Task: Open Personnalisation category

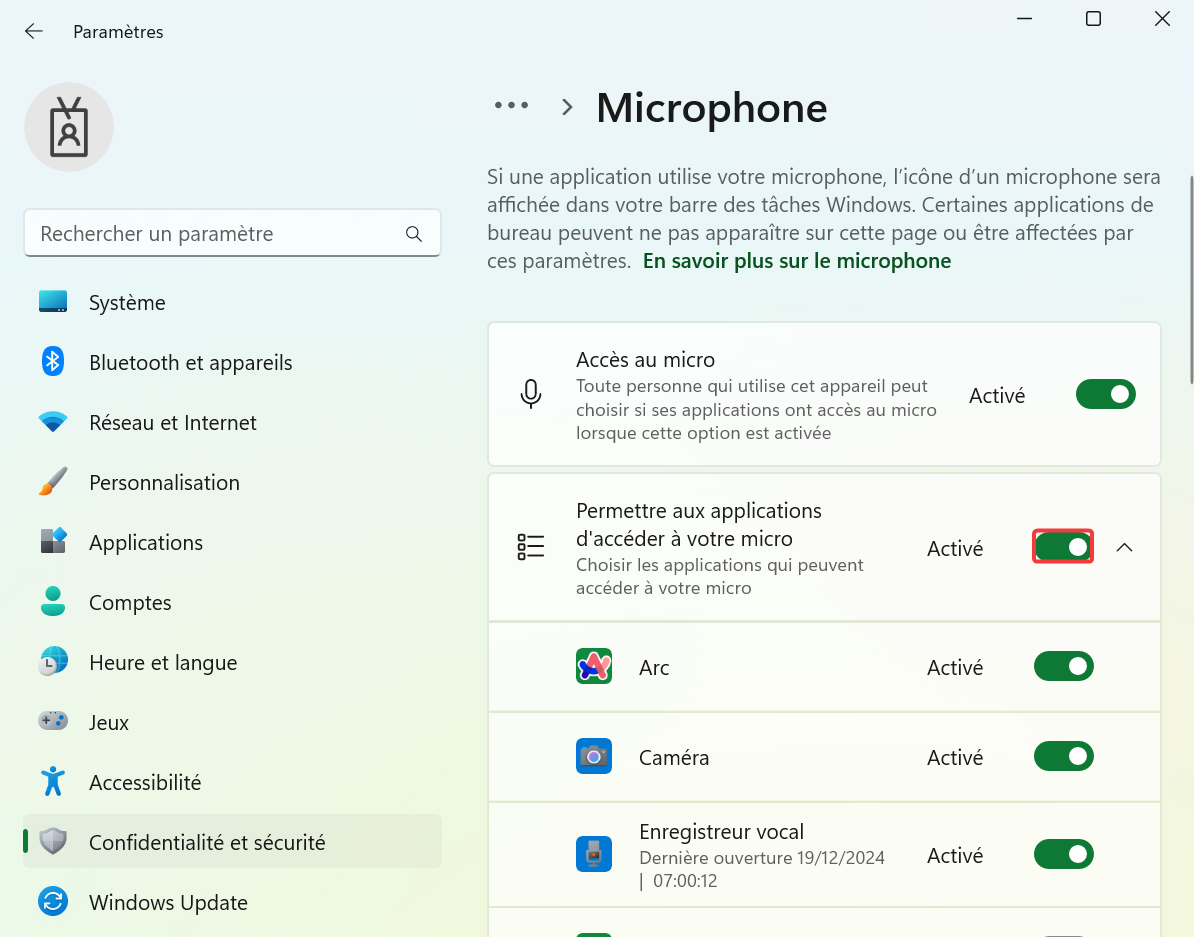Action: coord(232,482)
